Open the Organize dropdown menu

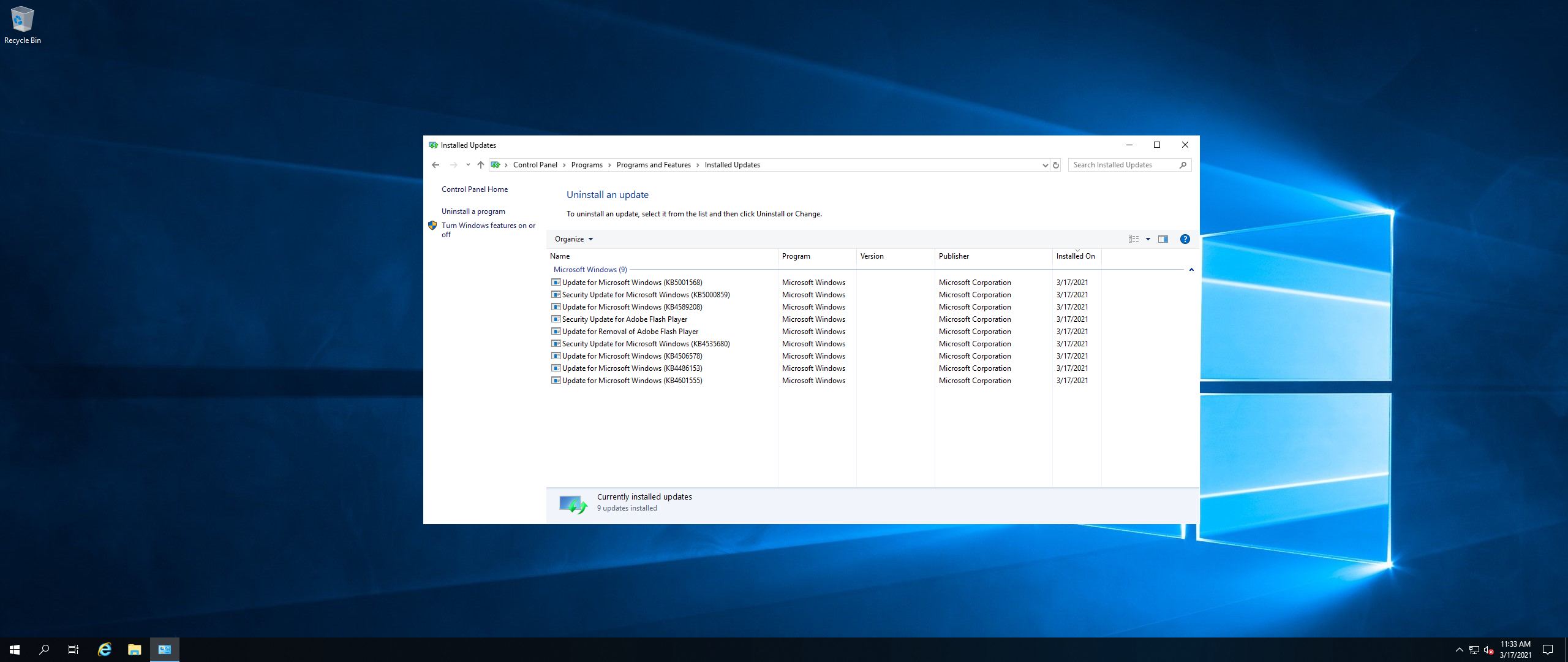tap(574, 239)
